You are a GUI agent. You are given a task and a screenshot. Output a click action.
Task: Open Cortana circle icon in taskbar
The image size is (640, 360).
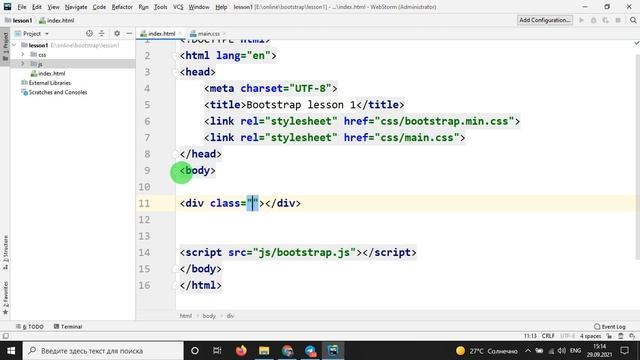(195, 351)
